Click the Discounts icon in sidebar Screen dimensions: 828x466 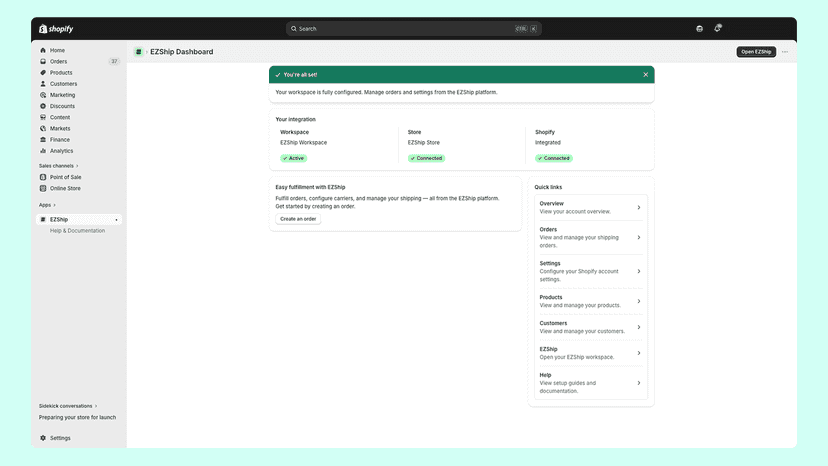click(43, 106)
